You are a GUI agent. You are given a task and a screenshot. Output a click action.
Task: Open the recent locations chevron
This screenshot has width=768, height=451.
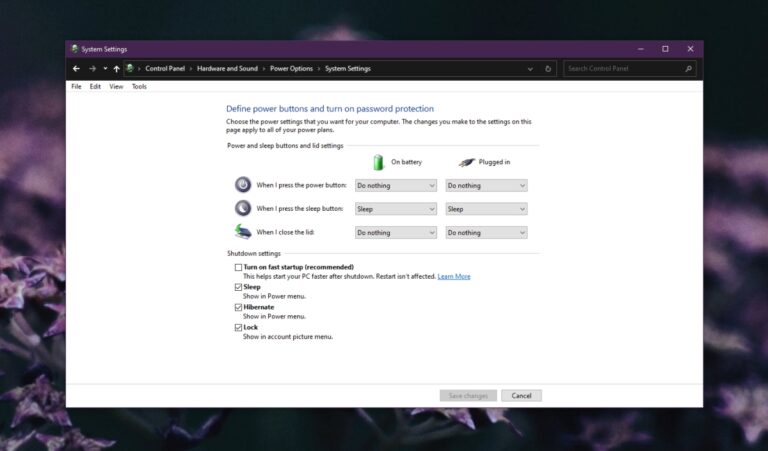(105, 69)
